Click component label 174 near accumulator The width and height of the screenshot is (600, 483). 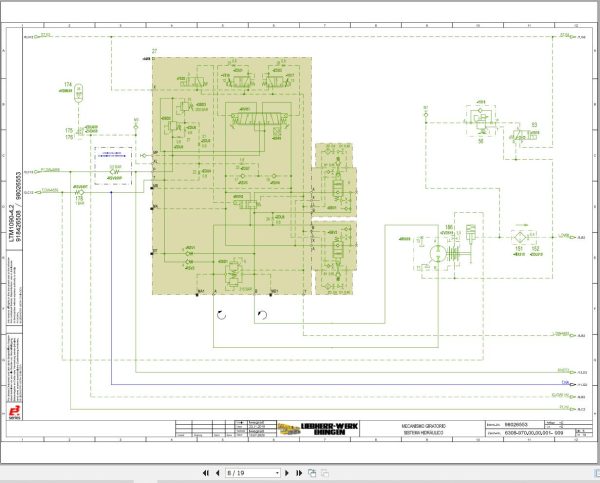click(x=68, y=85)
